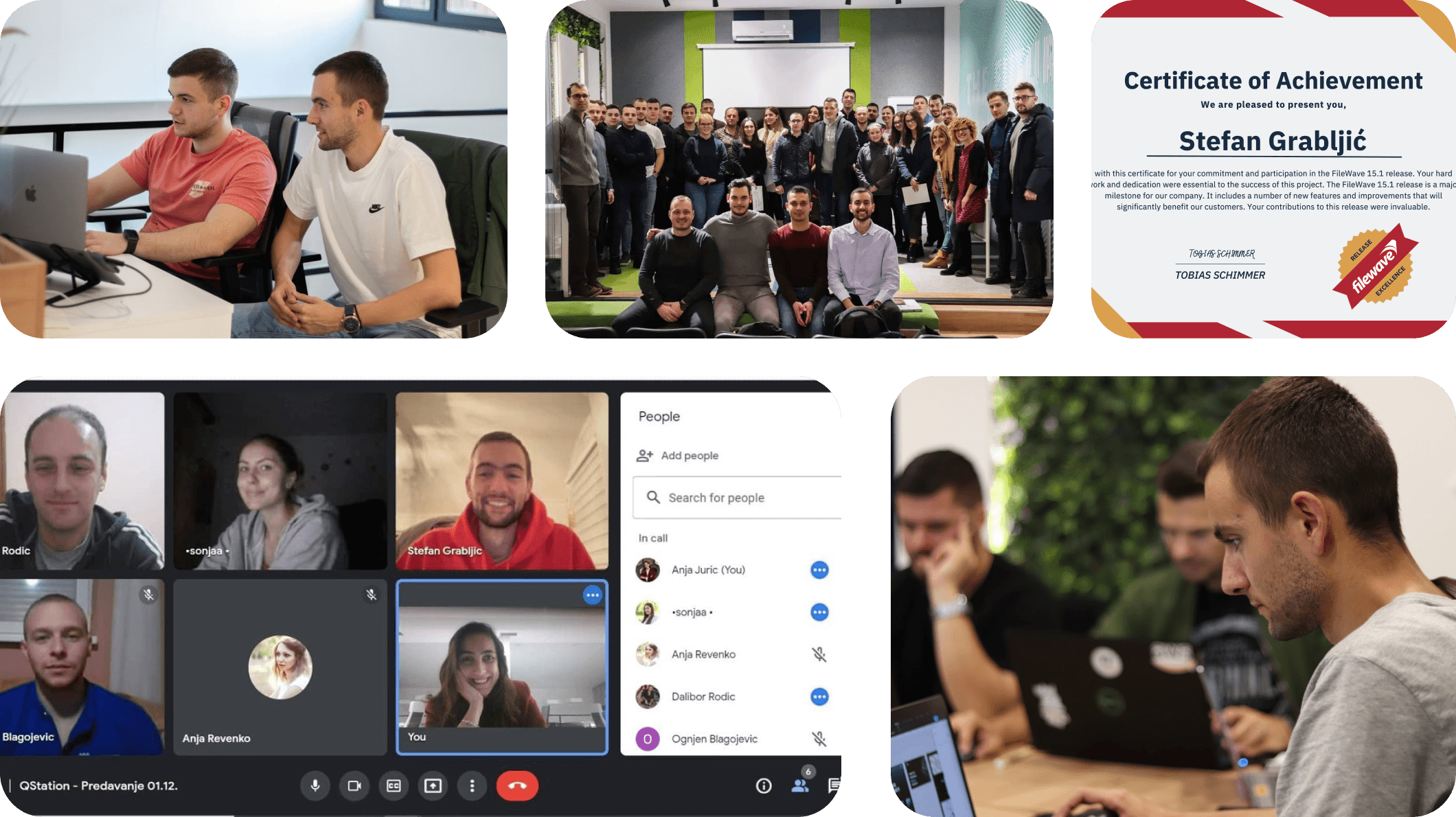
Task: View Stefan Grabljic Certificate of Achievement
Action: [1270, 170]
